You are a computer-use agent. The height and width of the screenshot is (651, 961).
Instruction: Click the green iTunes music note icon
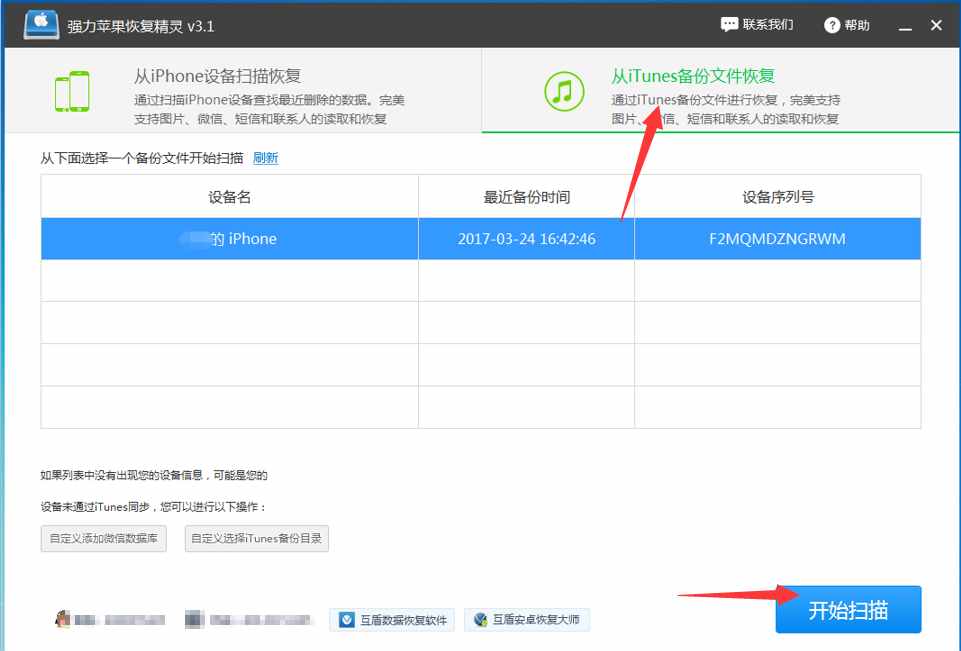[561, 90]
